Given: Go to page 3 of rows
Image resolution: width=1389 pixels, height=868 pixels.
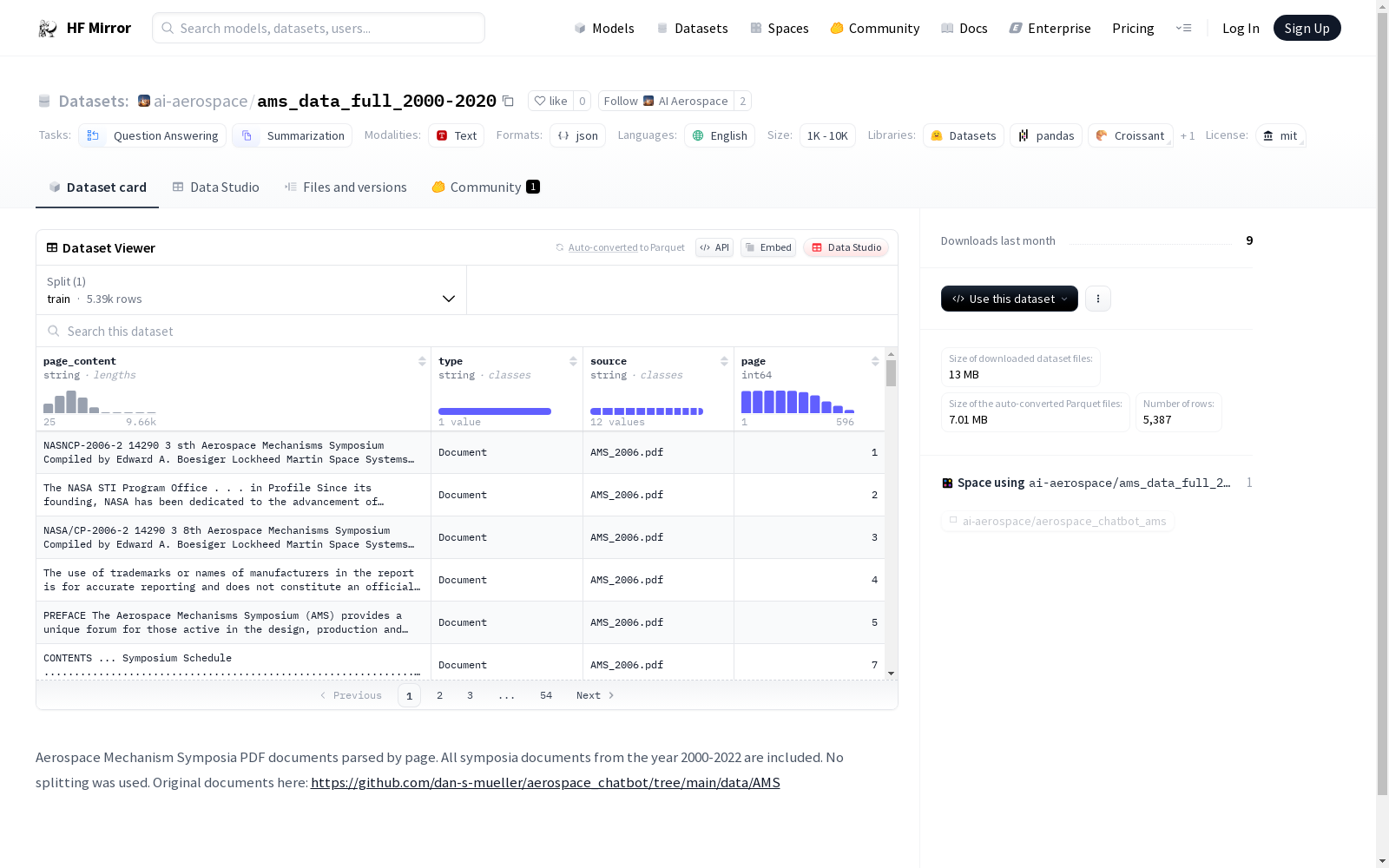Looking at the screenshot, I should (x=471, y=695).
